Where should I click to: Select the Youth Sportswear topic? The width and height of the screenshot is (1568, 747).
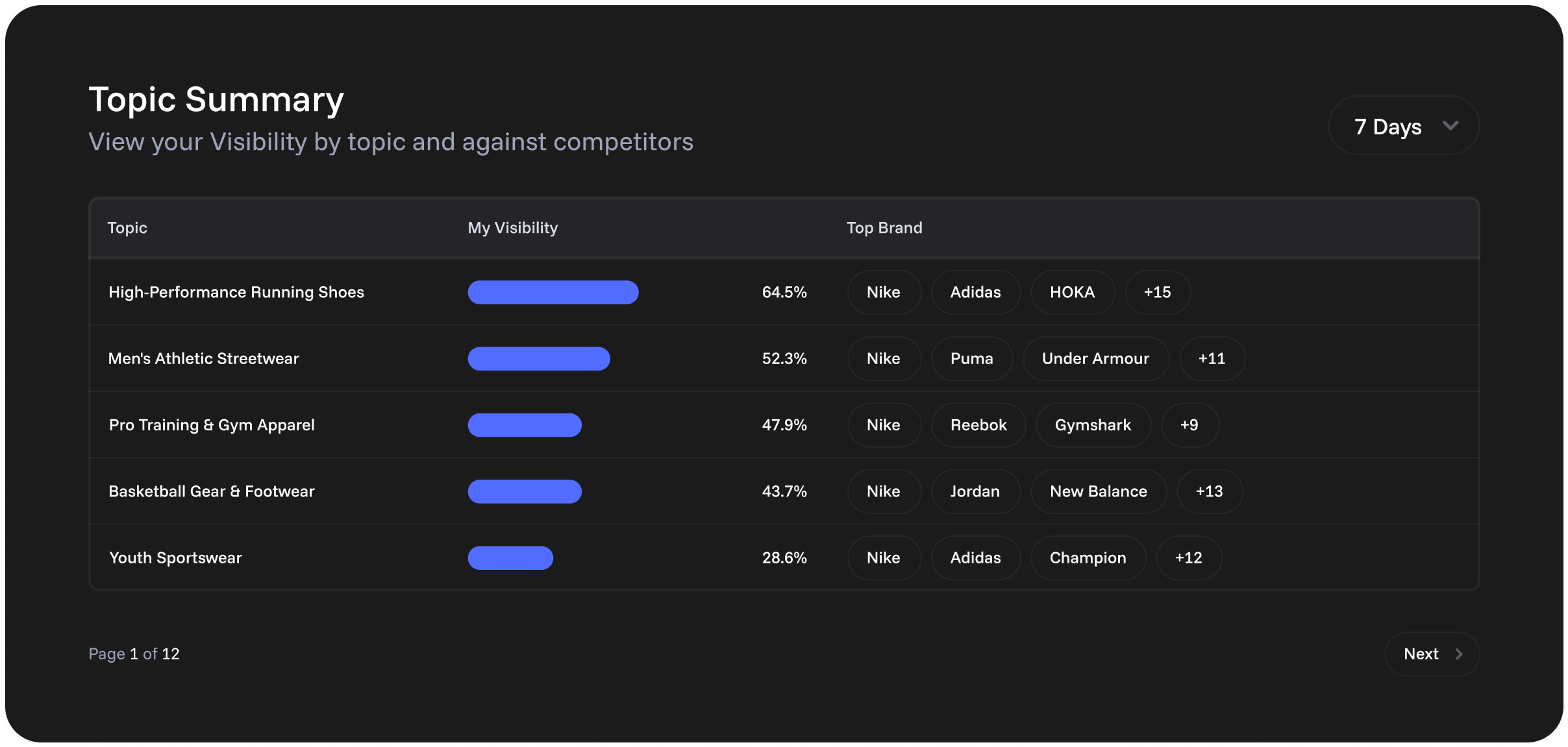click(175, 558)
